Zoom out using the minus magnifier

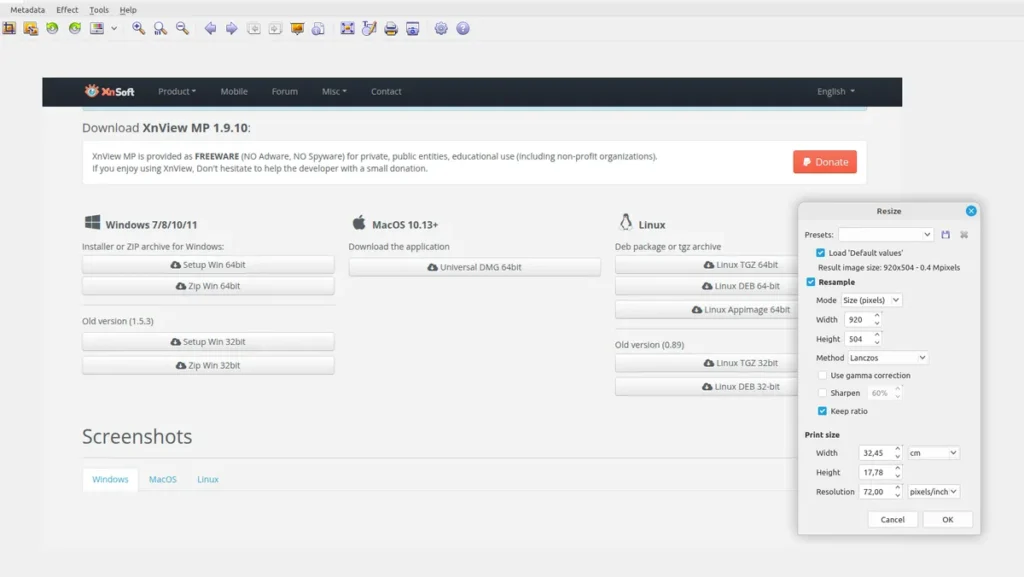(x=182, y=28)
